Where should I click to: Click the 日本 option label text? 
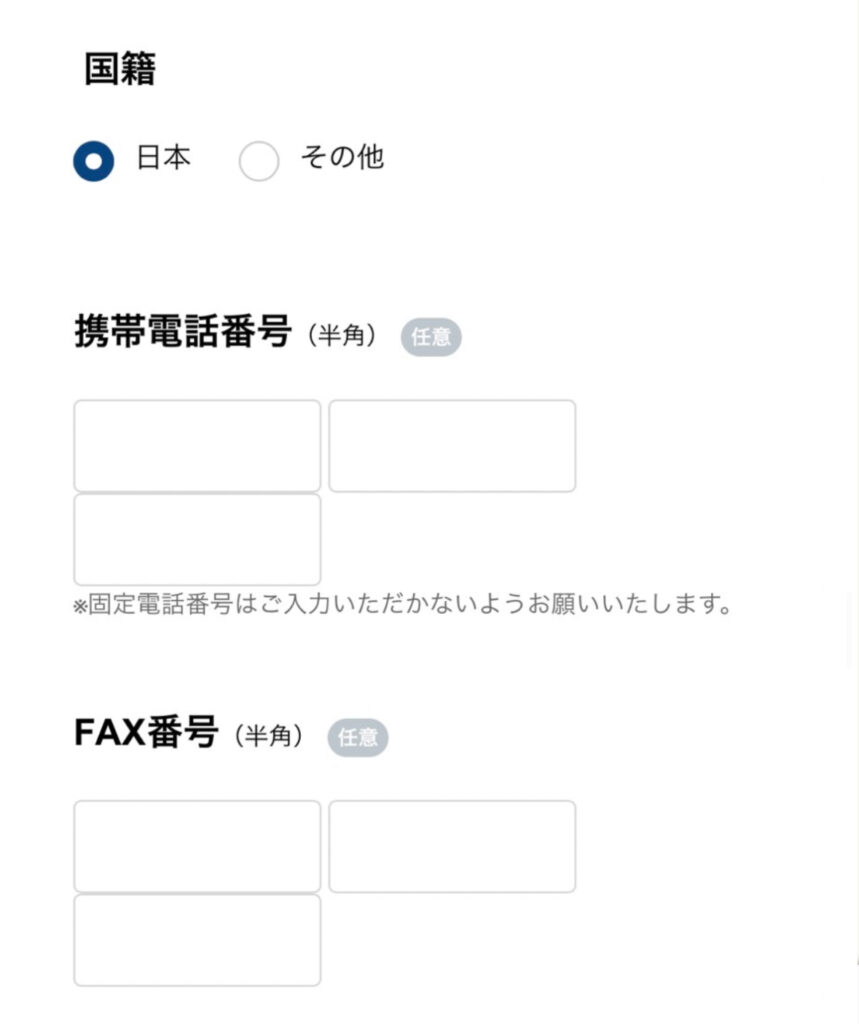[163, 158]
